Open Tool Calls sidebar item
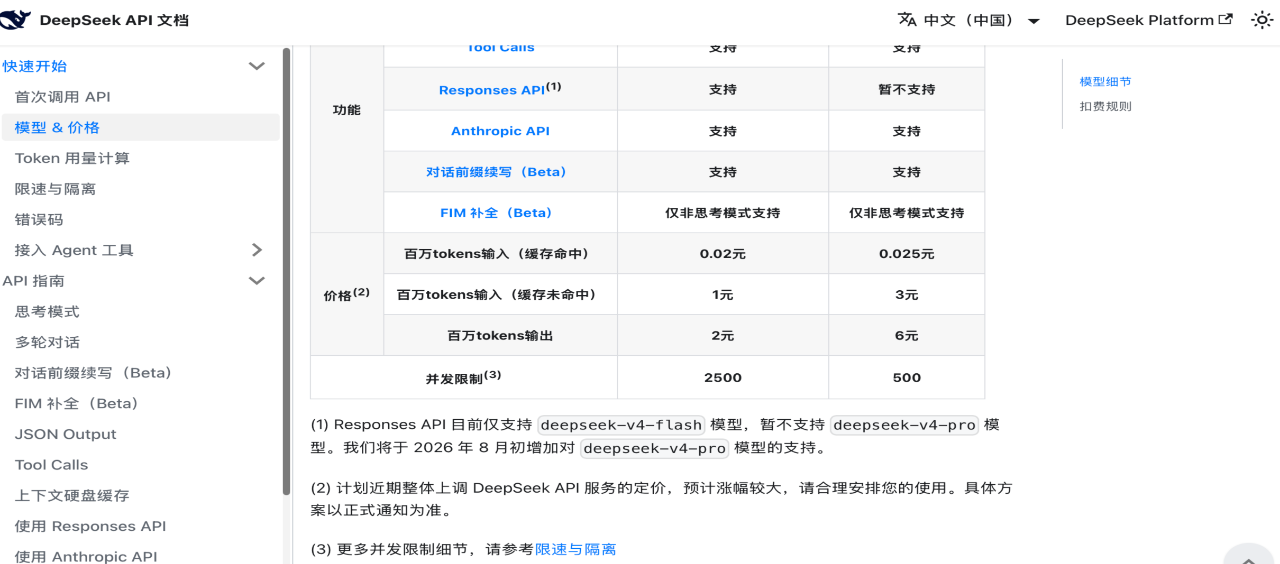The image size is (1280, 564). coord(52,465)
